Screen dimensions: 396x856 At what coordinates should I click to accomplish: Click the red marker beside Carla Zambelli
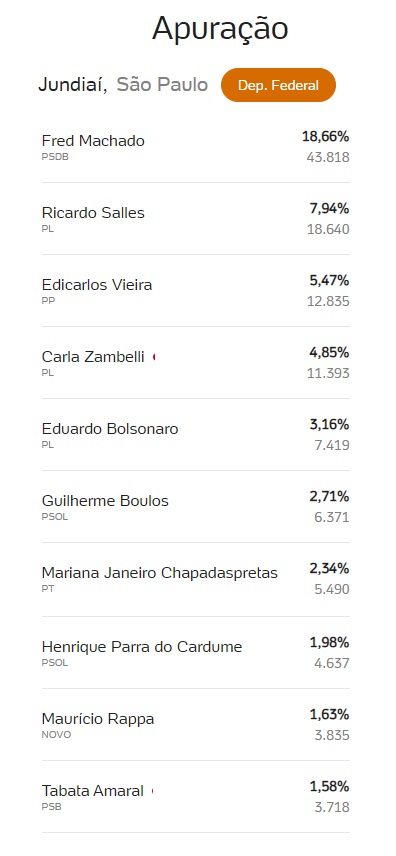[x=154, y=357]
